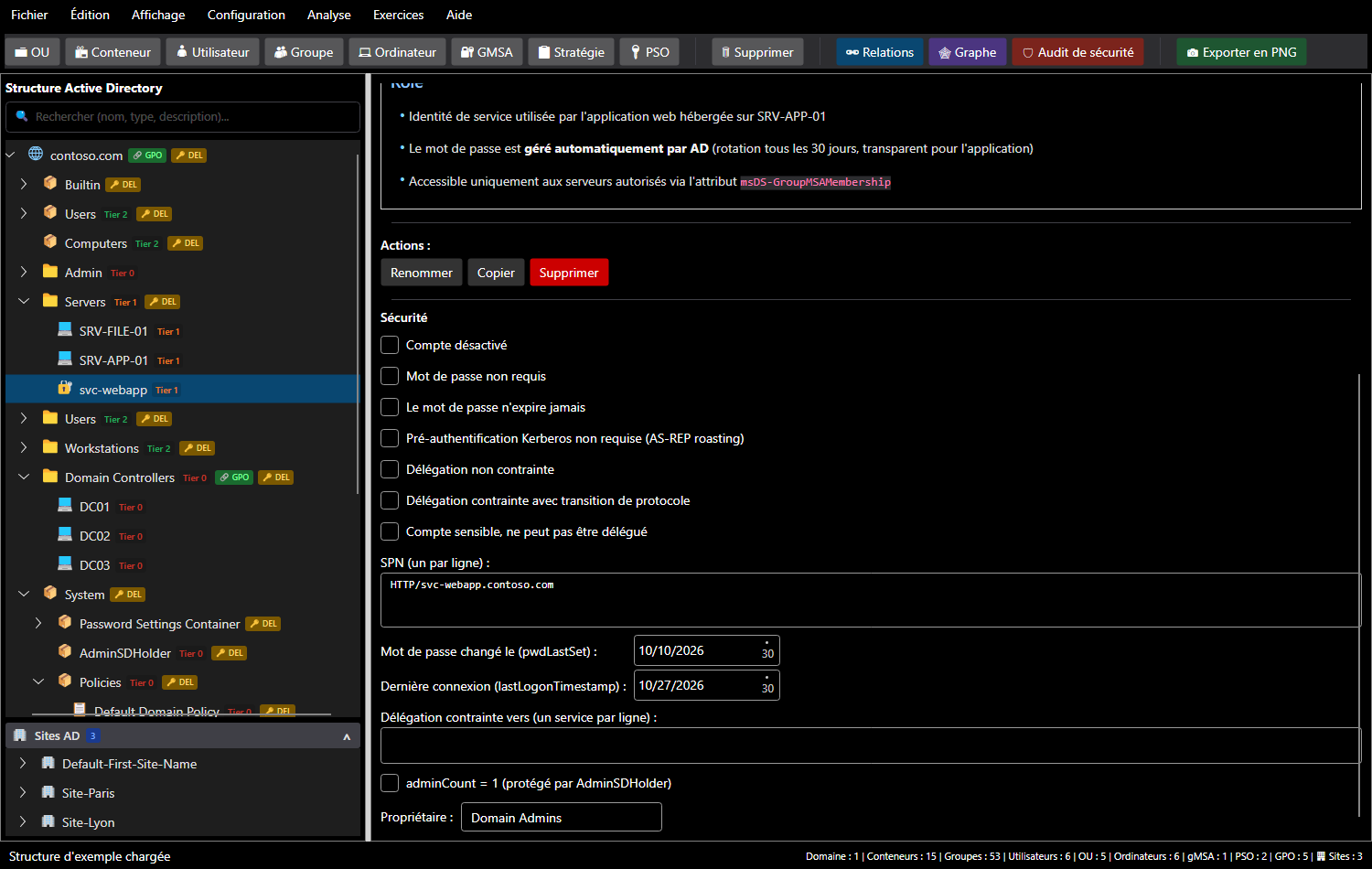The image size is (1372, 869).
Task: Click the PSO toolbar button
Action: pos(649,52)
